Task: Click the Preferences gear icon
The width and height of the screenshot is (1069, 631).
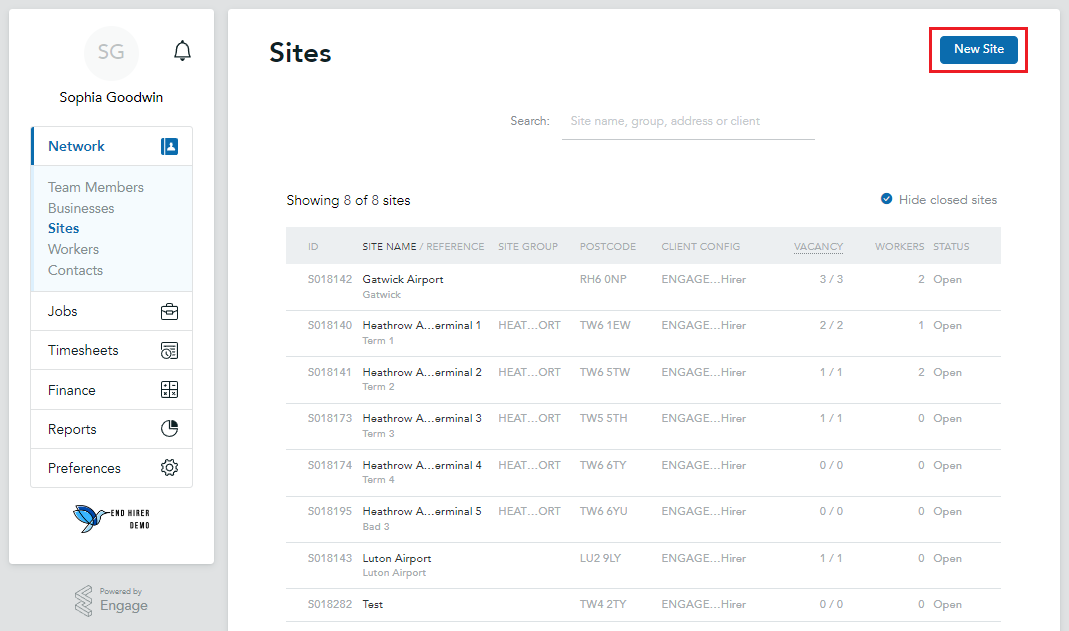Action: click(169, 467)
